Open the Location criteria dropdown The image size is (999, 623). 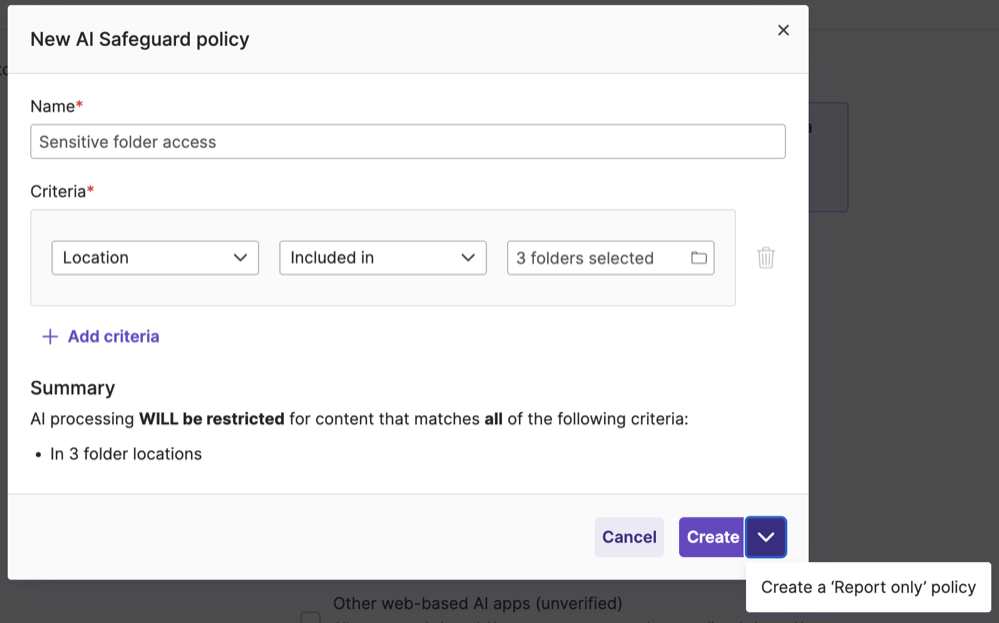[154, 258]
